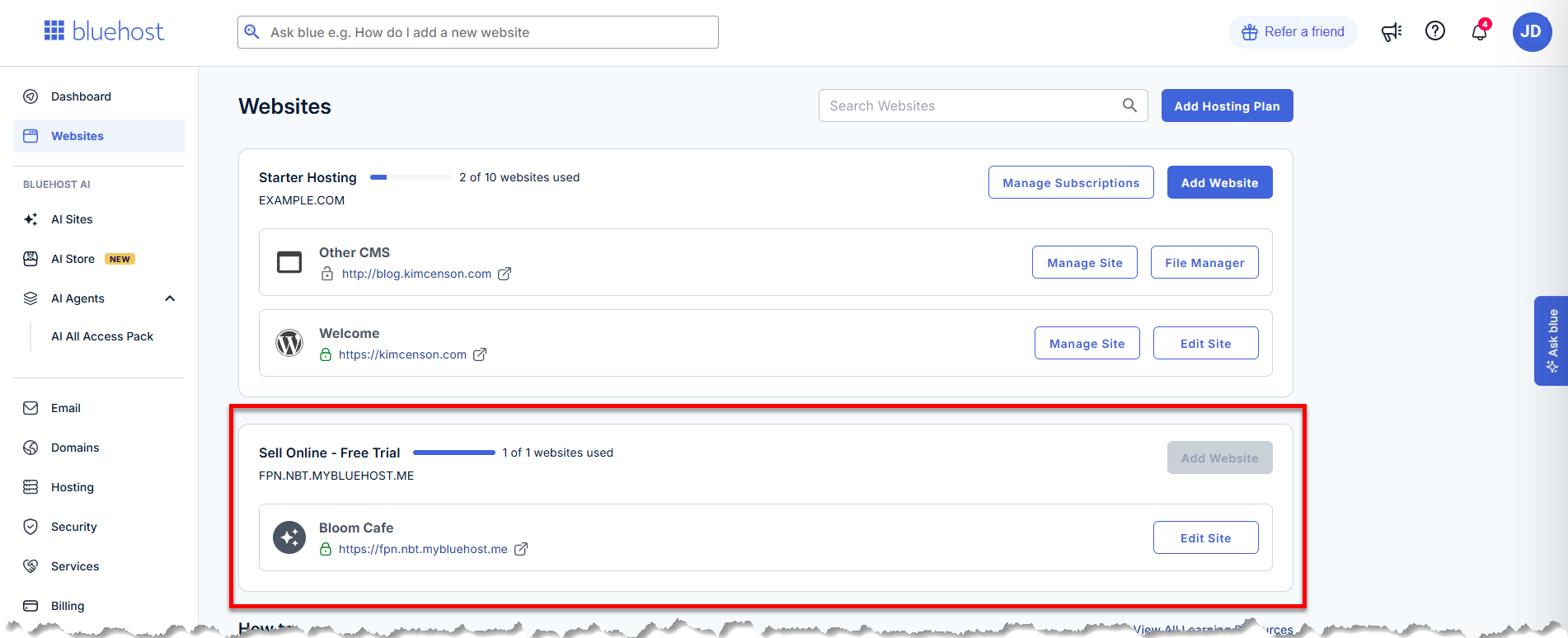This screenshot has height=638, width=1568.
Task: Focus the Ask blue search field
Action: (478, 32)
